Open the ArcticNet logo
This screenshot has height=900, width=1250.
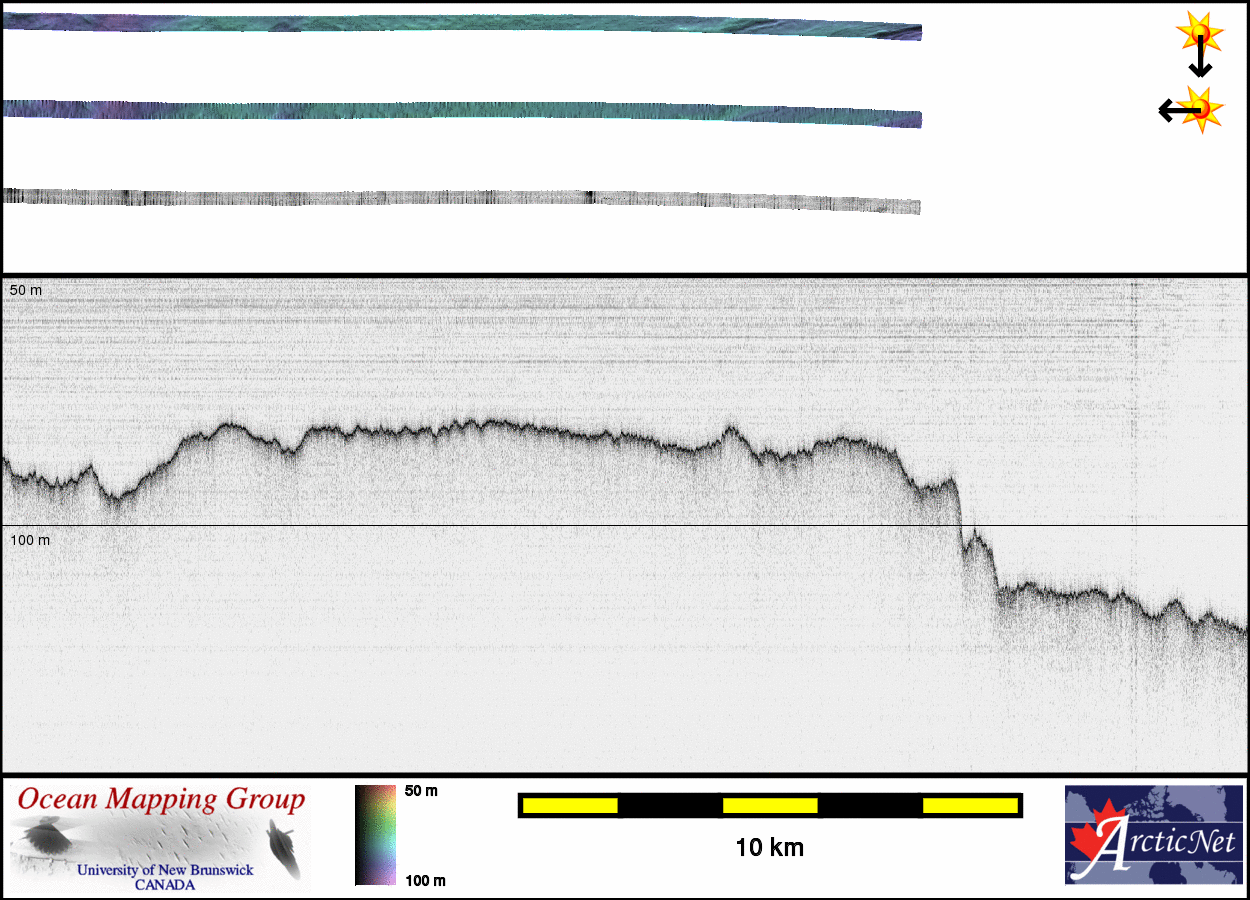(x=1153, y=835)
